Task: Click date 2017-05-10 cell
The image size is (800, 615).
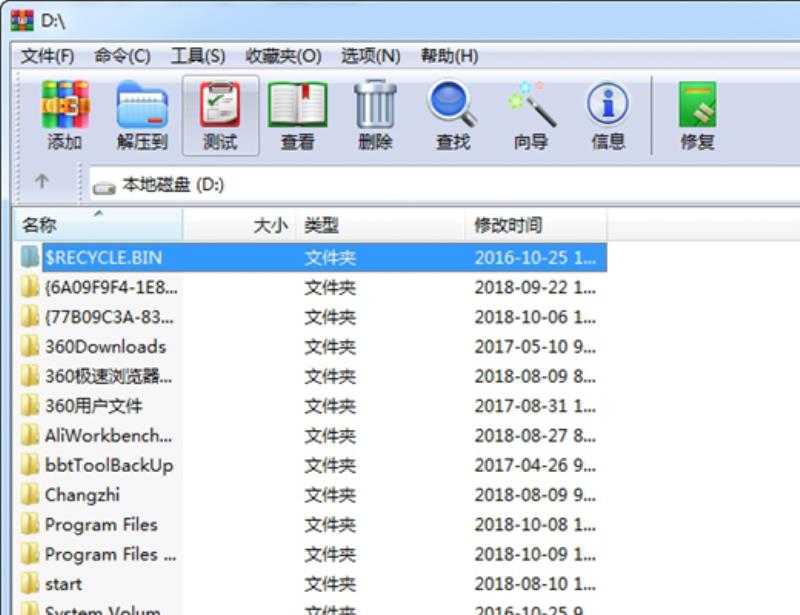Action: pyautogui.click(x=535, y=347)
